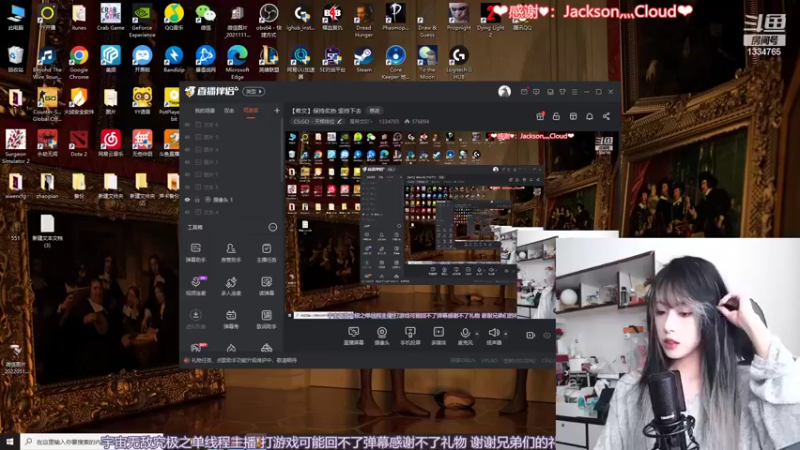This screenshot has height=450, width=800.
Task: Toggle visibility of the 图片 1 layer
Action: [x=187, y=162]
